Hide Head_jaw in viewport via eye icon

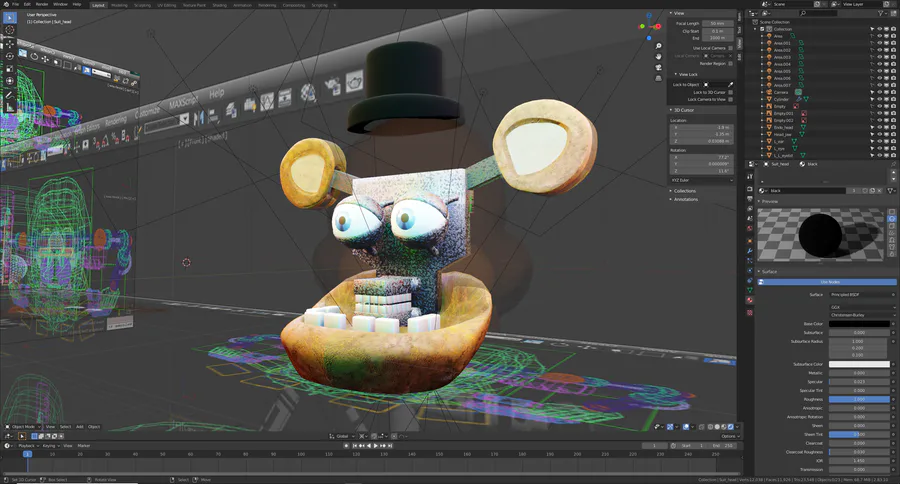tap(879, 134)
